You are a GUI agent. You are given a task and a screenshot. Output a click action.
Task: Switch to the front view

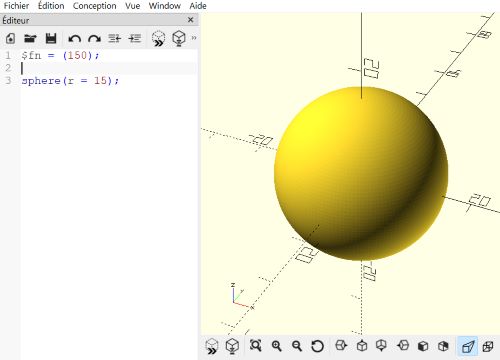coord(423,346)
